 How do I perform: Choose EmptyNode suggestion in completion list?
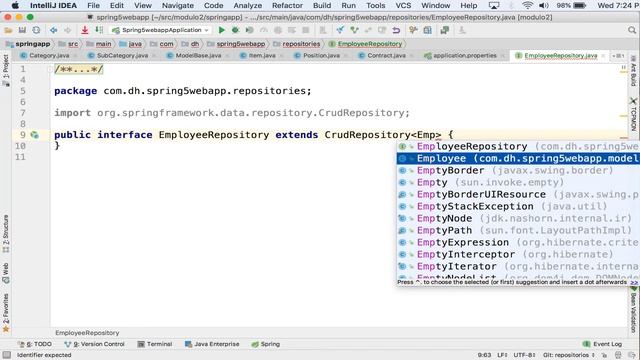click(x=518, y=218)
